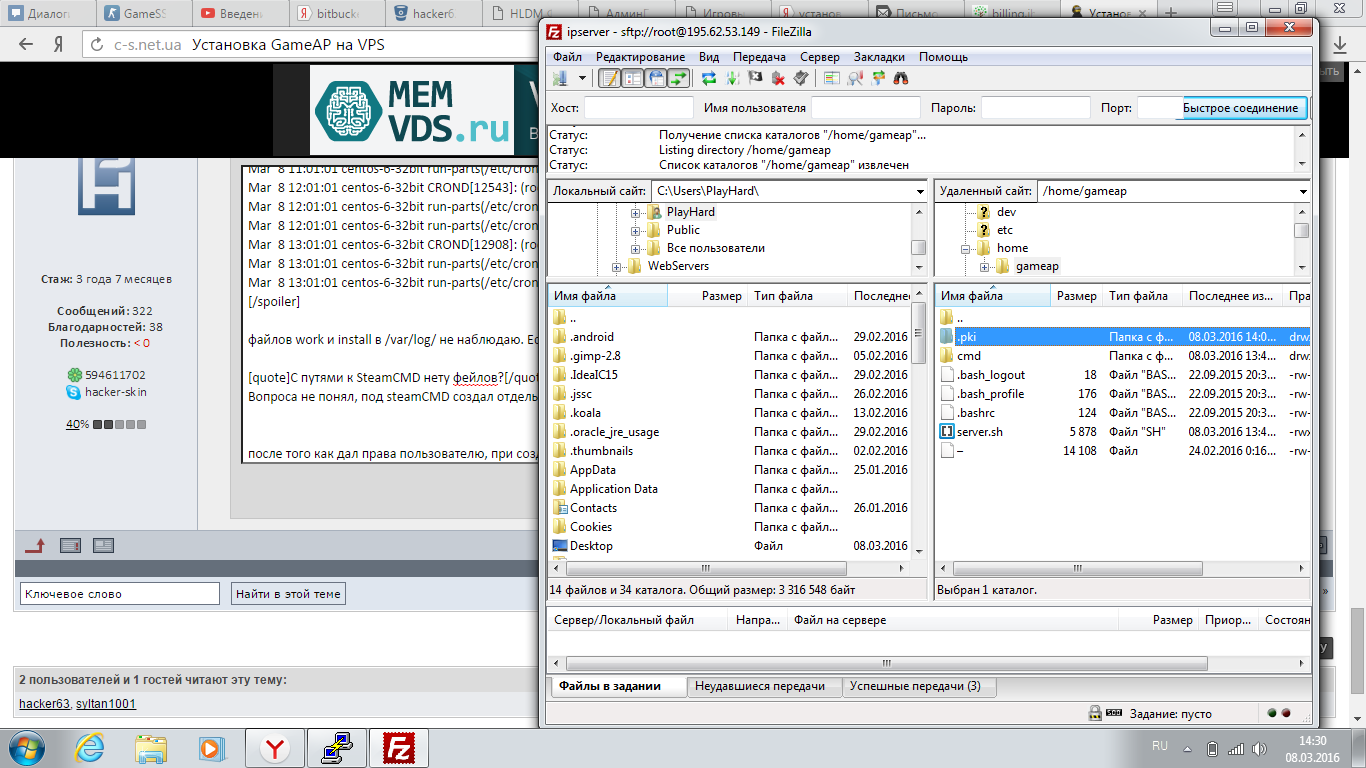Open hacker63 user link in browser
Viewport: 1366px width, 768px height.
[x=45, y=704]
